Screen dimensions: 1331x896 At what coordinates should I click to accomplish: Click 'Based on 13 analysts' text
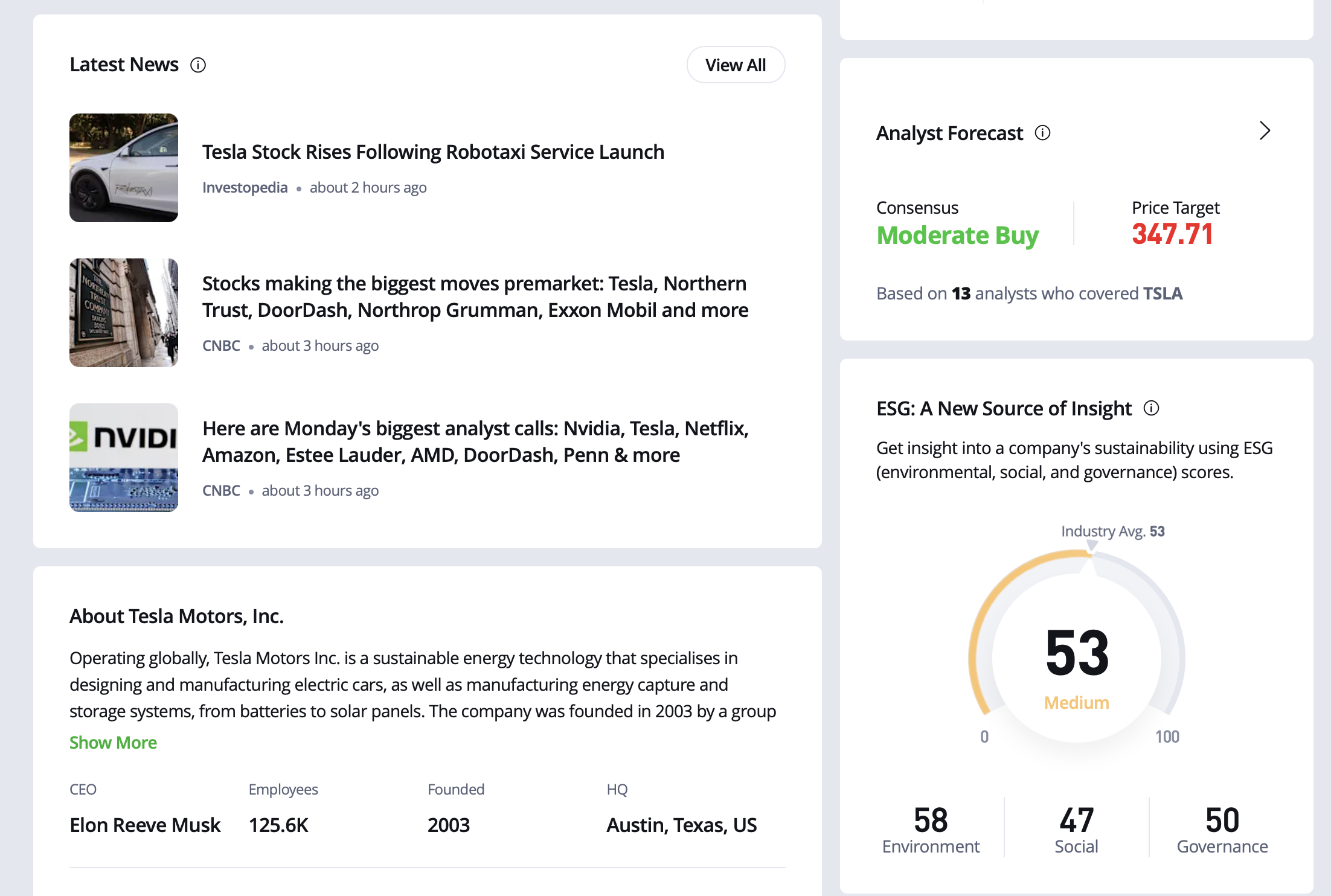[1029, 293]
